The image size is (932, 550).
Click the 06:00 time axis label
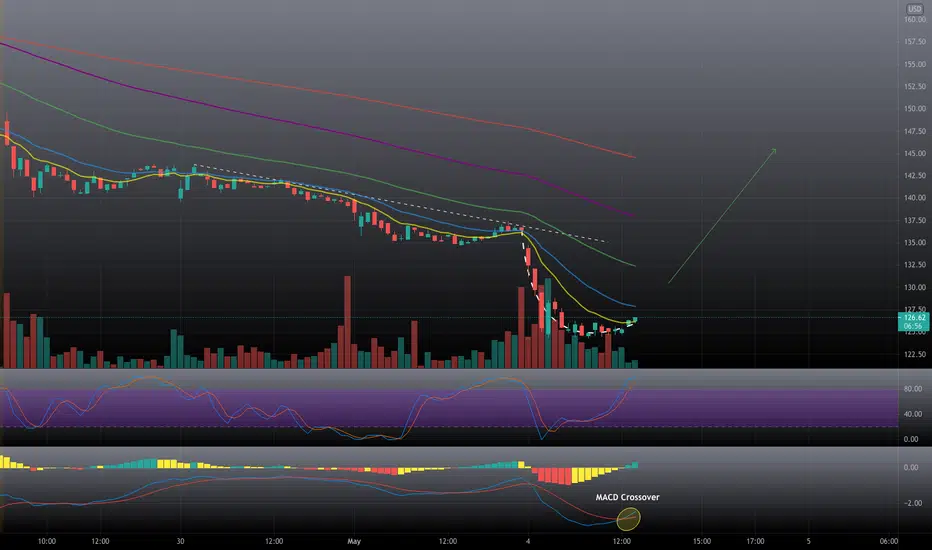[x=889, y=541]
